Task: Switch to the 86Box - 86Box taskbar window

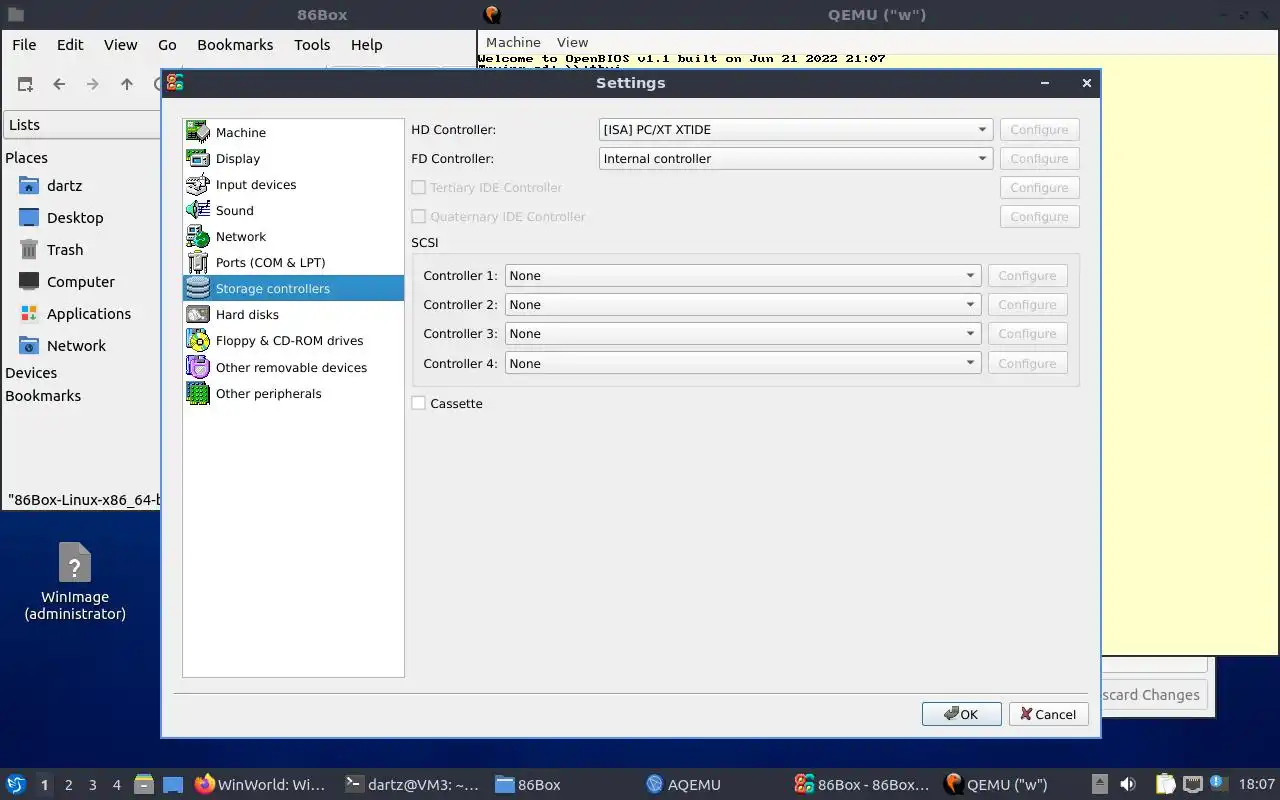Action: tap(862, 785)
